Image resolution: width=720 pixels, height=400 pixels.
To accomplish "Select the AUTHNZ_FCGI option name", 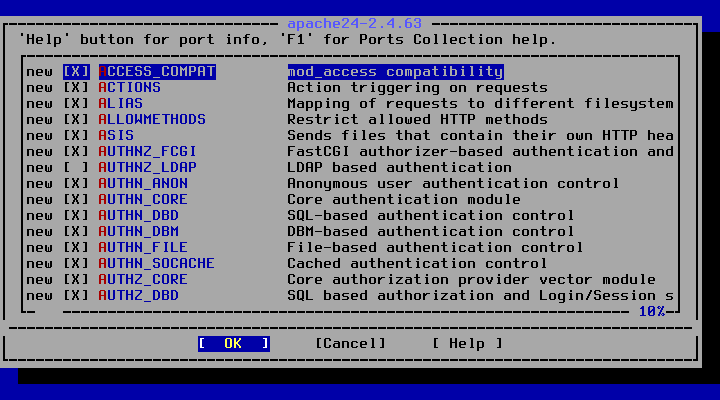I will pyautogui.click(x=148, y=152).
